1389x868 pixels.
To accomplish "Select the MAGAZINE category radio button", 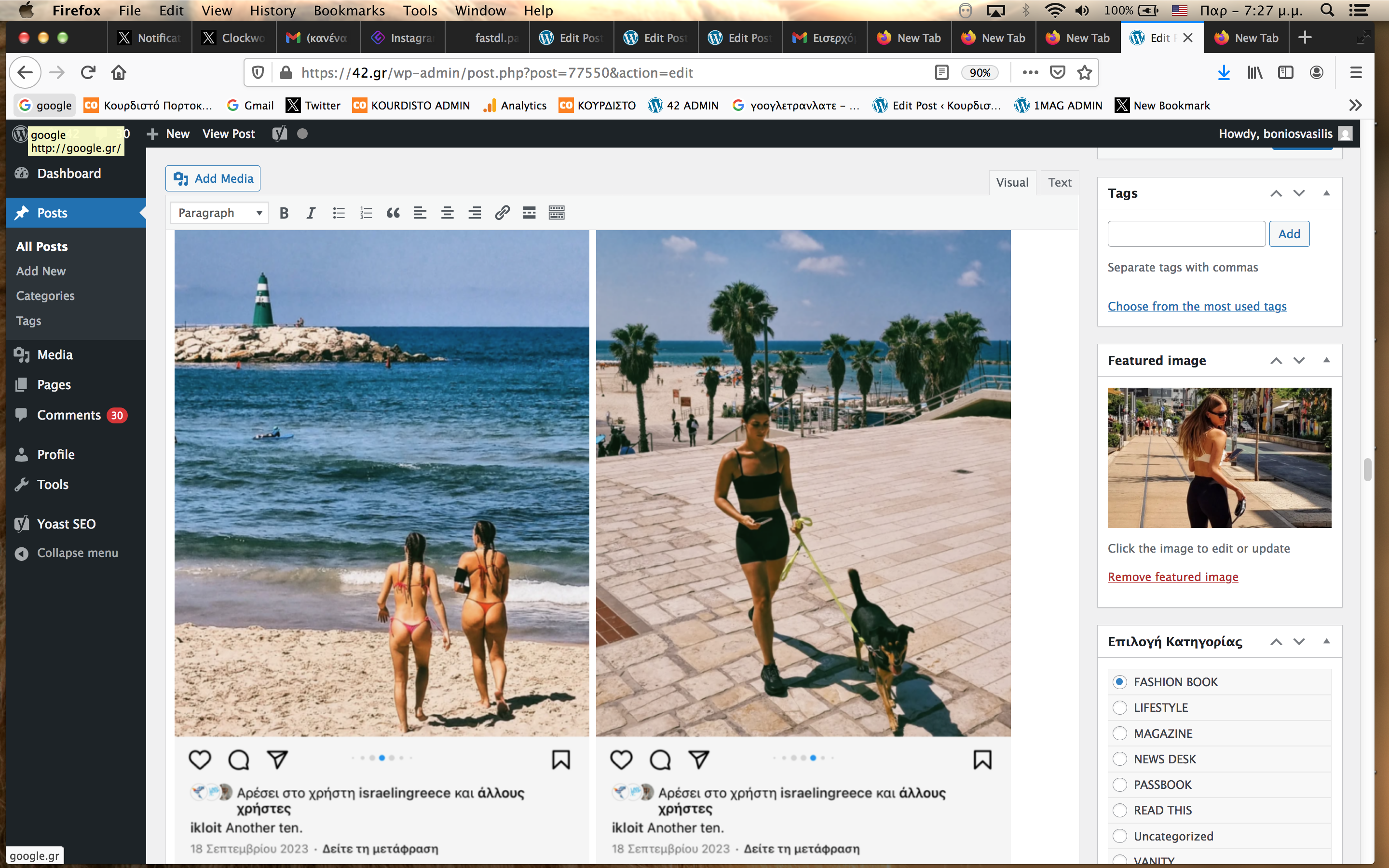I will [x=1119, y=733].
